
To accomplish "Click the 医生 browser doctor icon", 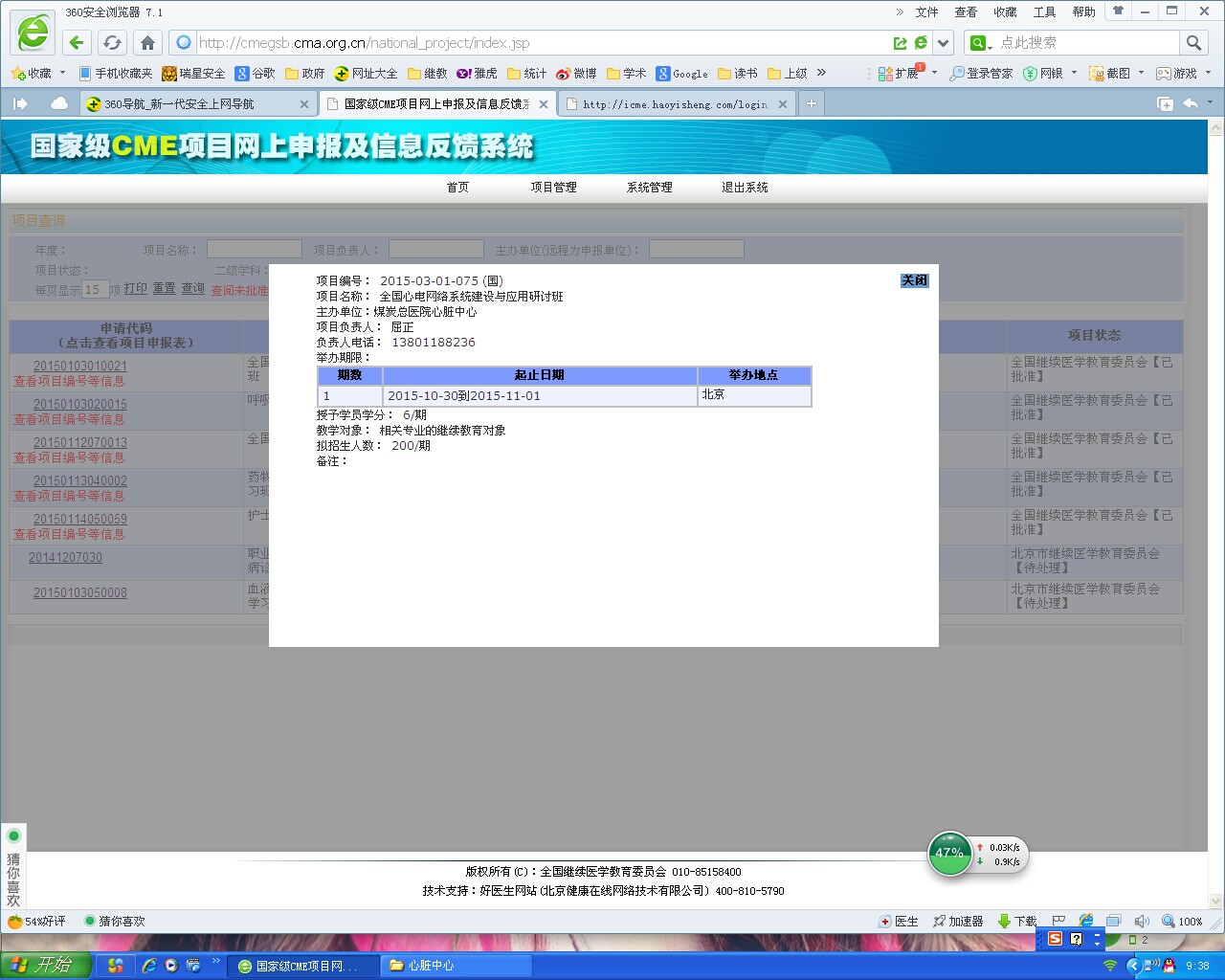I will (899, 921).
